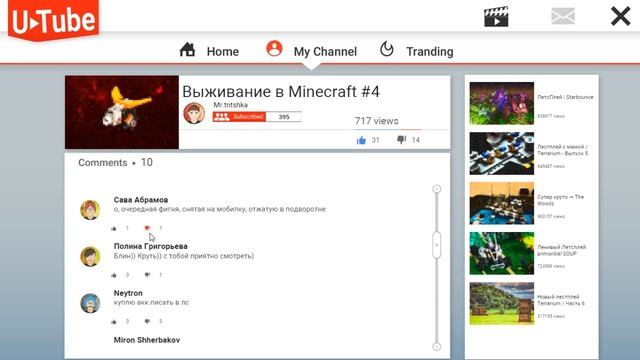The height and width of the screenshot is (360, 640).
Task: Click avatar of Полина Григорьева
Action: 90,256
